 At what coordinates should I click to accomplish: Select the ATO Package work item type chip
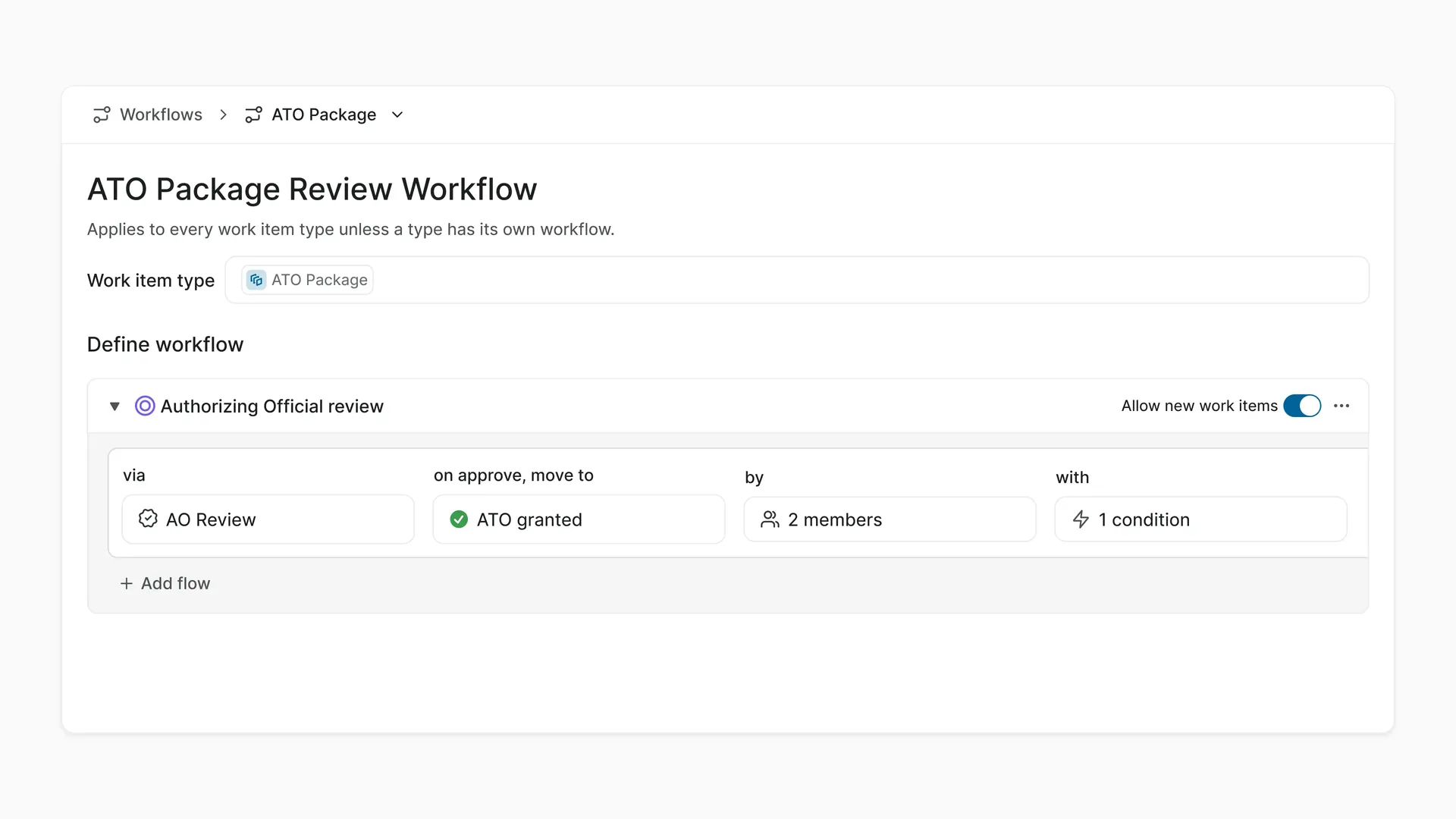tap(307, 280)
